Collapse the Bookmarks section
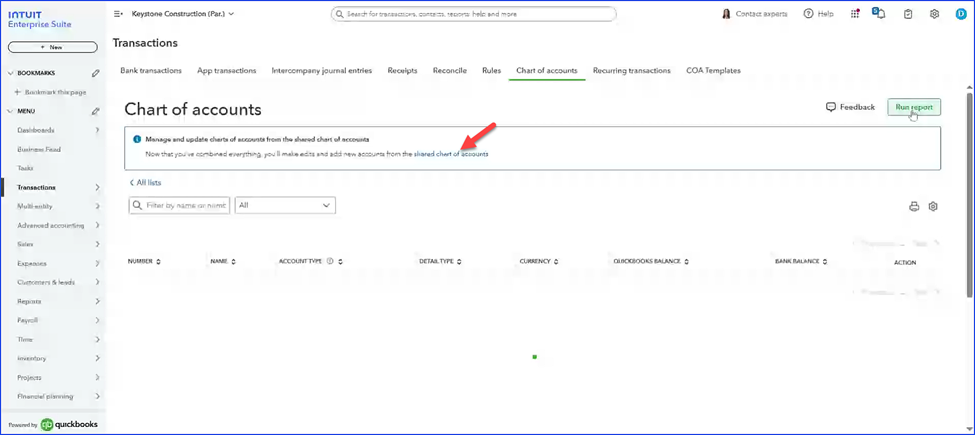 pos(11,73)
